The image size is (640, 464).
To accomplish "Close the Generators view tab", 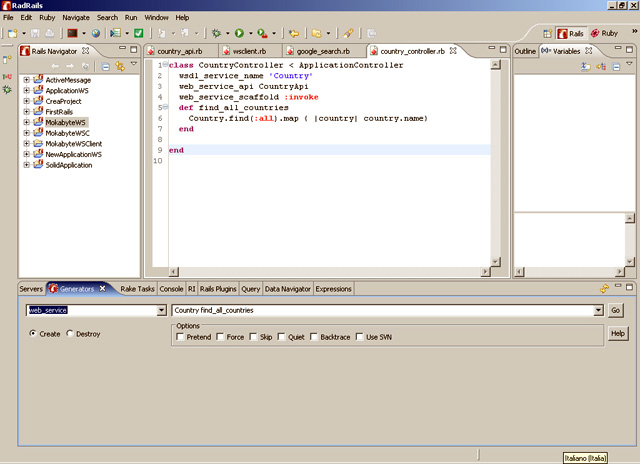I will tap(102, 288).
